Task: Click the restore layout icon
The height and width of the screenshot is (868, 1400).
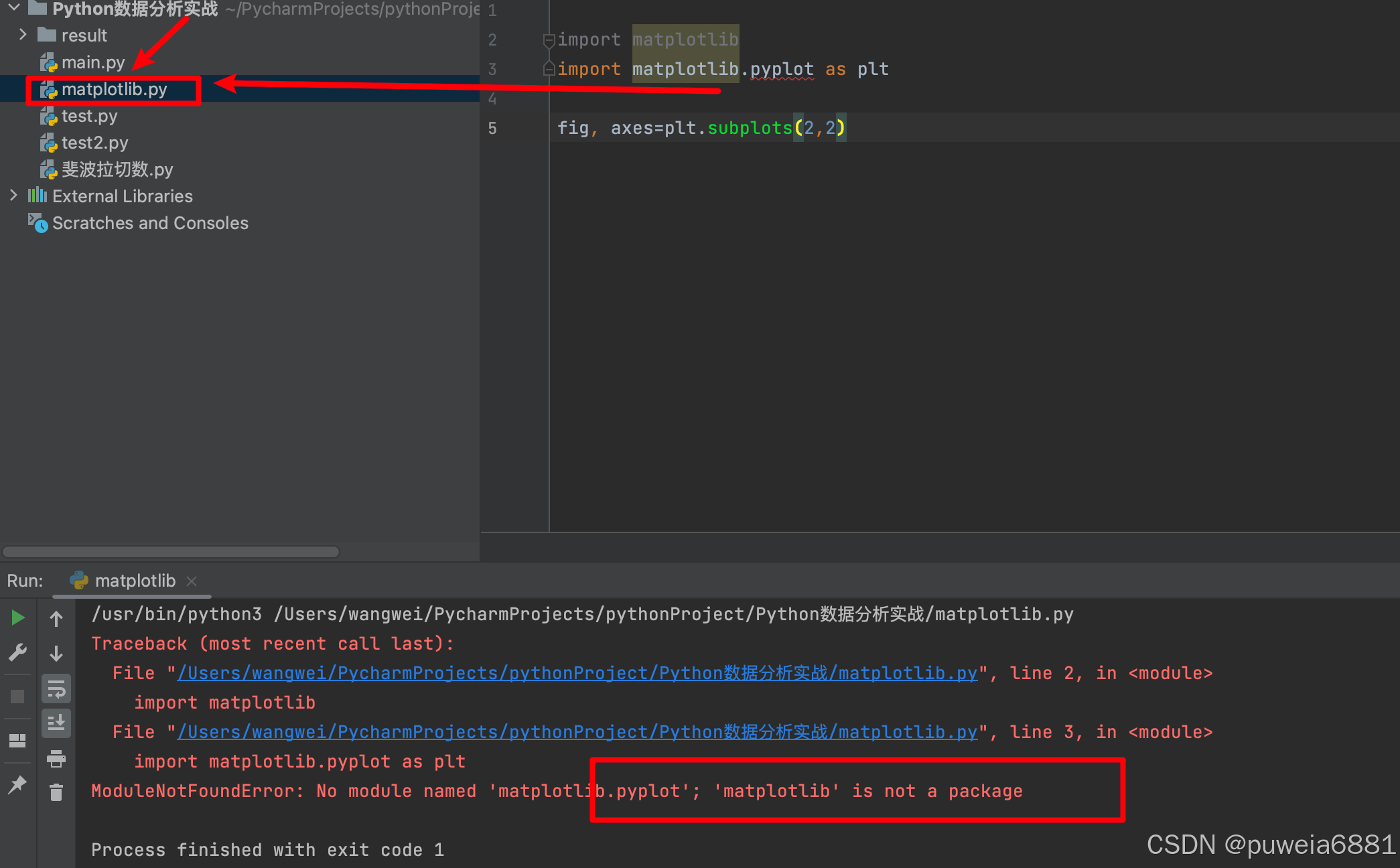Action: (18, 741)
